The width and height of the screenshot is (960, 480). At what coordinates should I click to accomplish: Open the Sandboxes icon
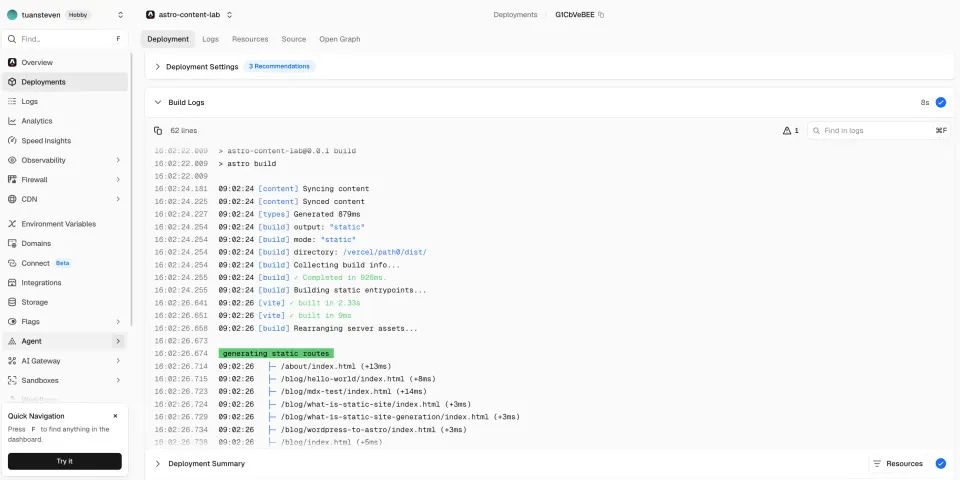pos(12,381)
